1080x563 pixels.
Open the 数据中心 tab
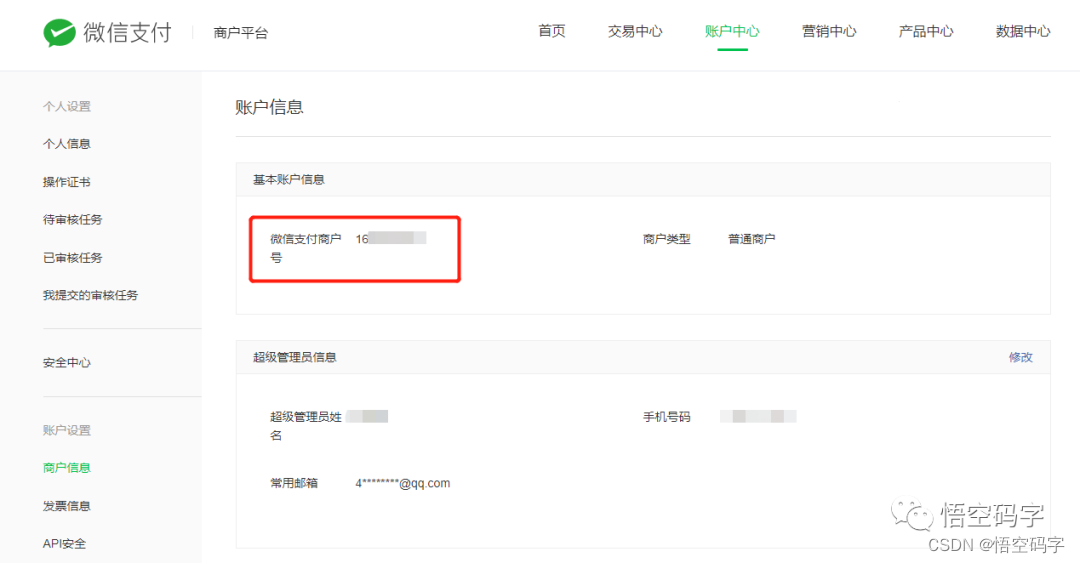1024,31
